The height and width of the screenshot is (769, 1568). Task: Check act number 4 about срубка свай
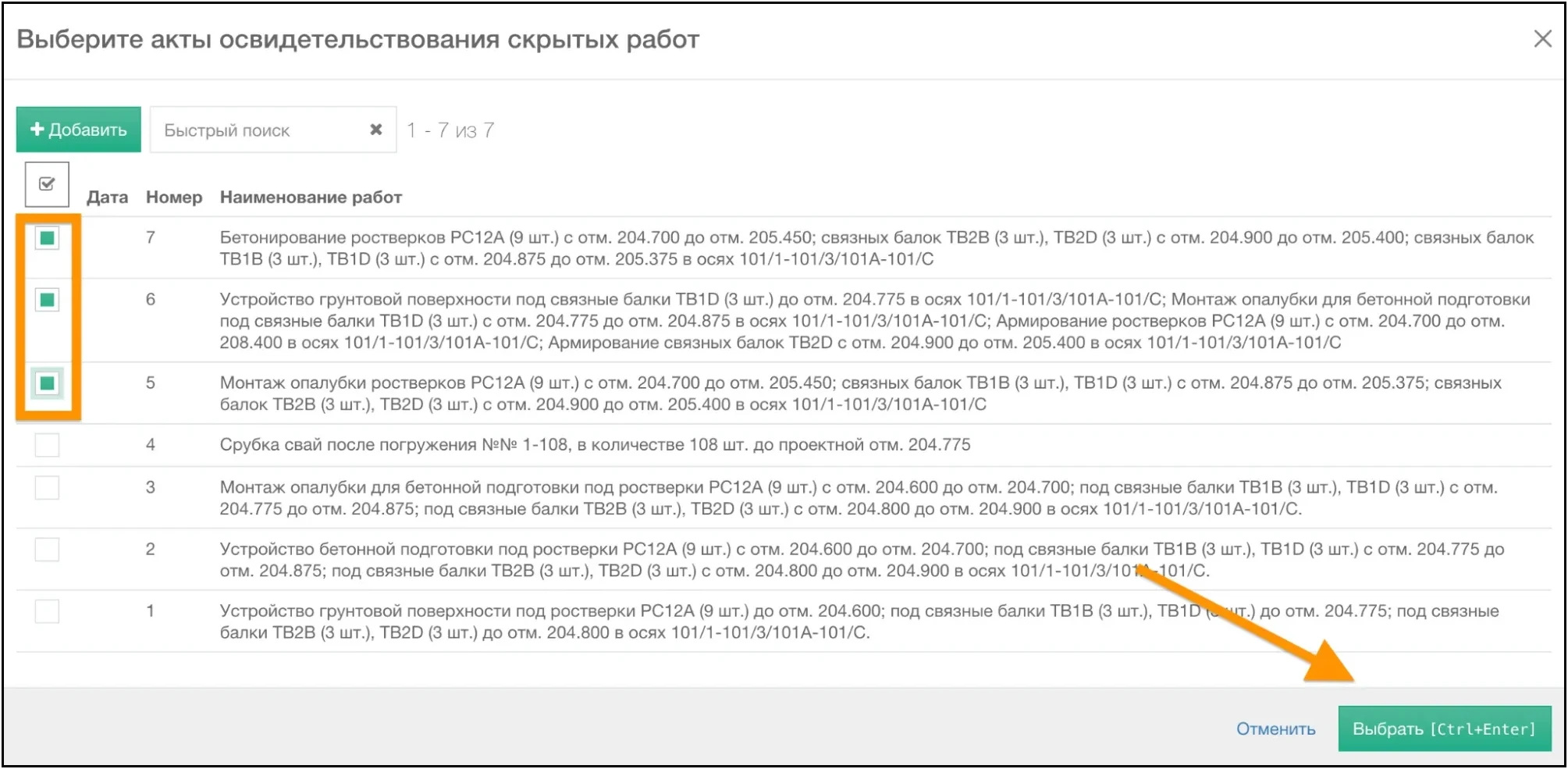47,443
